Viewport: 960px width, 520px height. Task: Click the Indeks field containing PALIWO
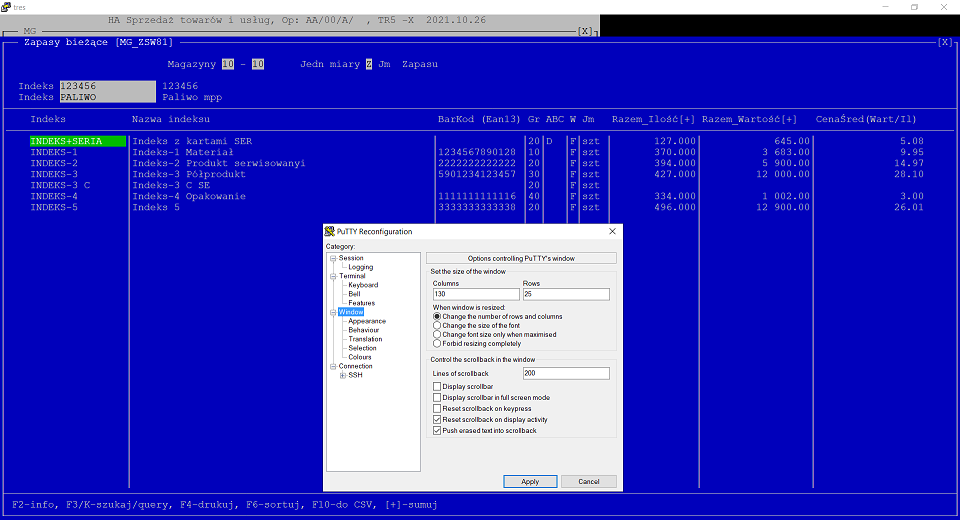pyautogui.click(x=108, y=97)
